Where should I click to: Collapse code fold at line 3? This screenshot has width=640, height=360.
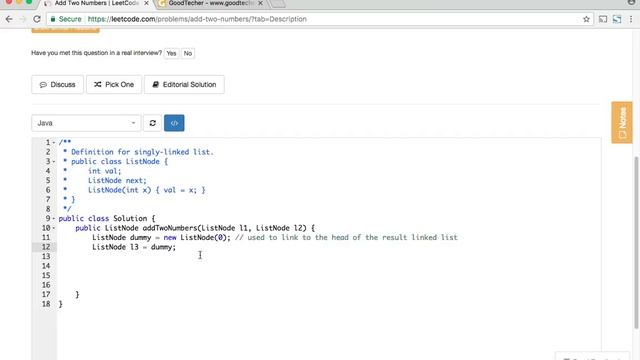pyautogui.click(x=54, y=162)
